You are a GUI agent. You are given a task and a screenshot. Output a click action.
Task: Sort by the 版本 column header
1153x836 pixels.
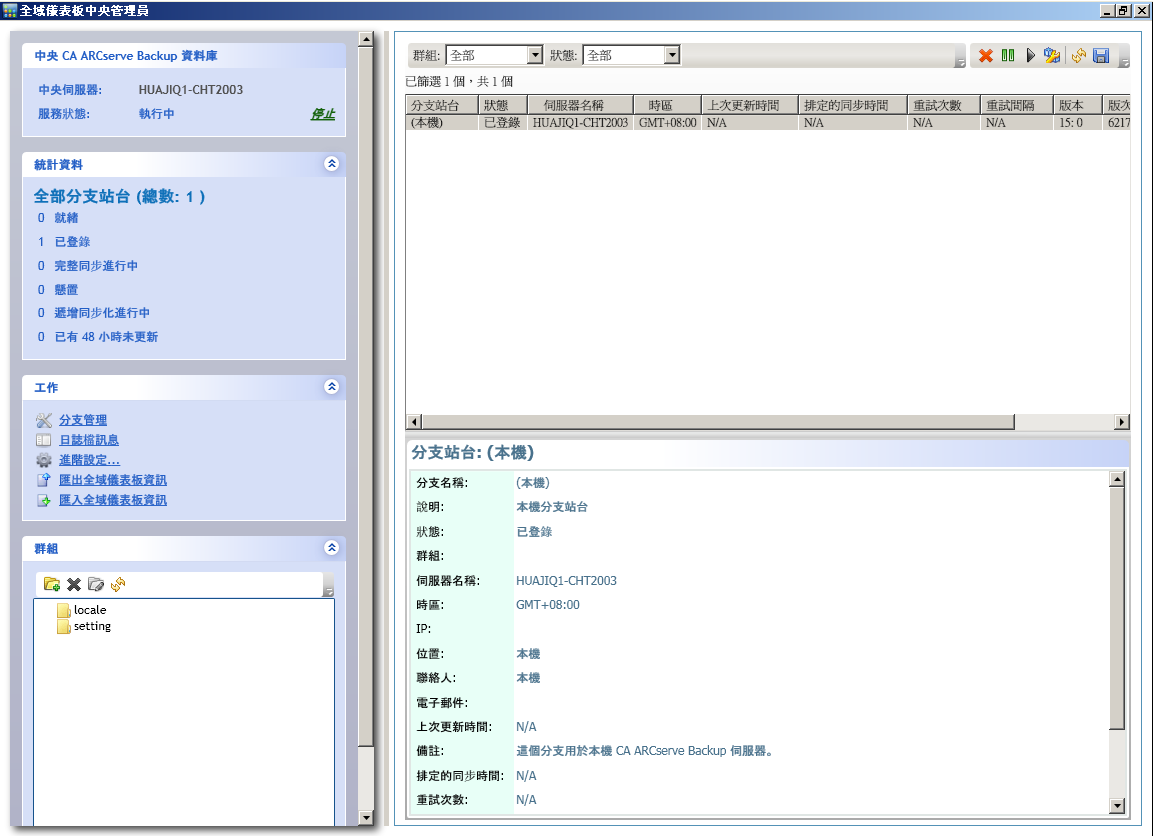1077,105
